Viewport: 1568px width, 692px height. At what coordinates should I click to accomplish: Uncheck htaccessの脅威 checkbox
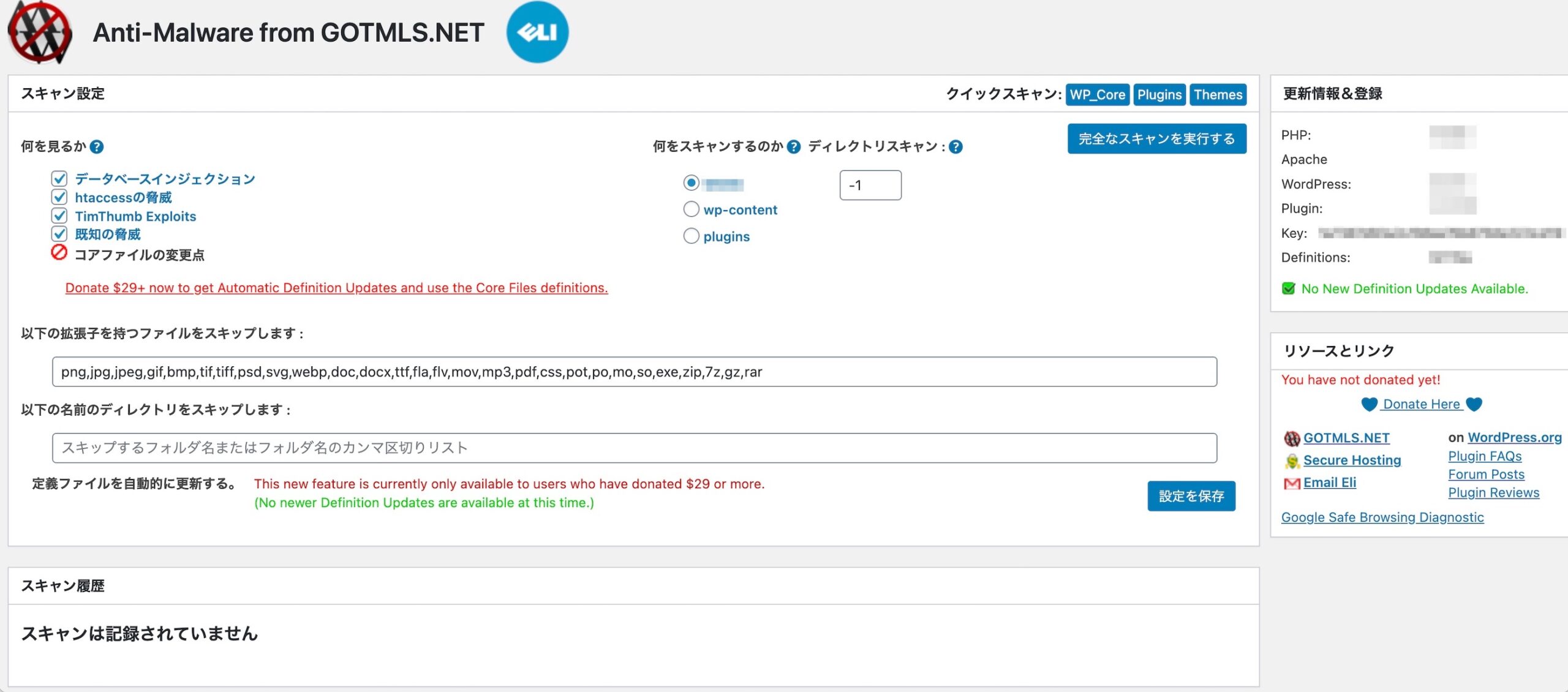(59, 197)
